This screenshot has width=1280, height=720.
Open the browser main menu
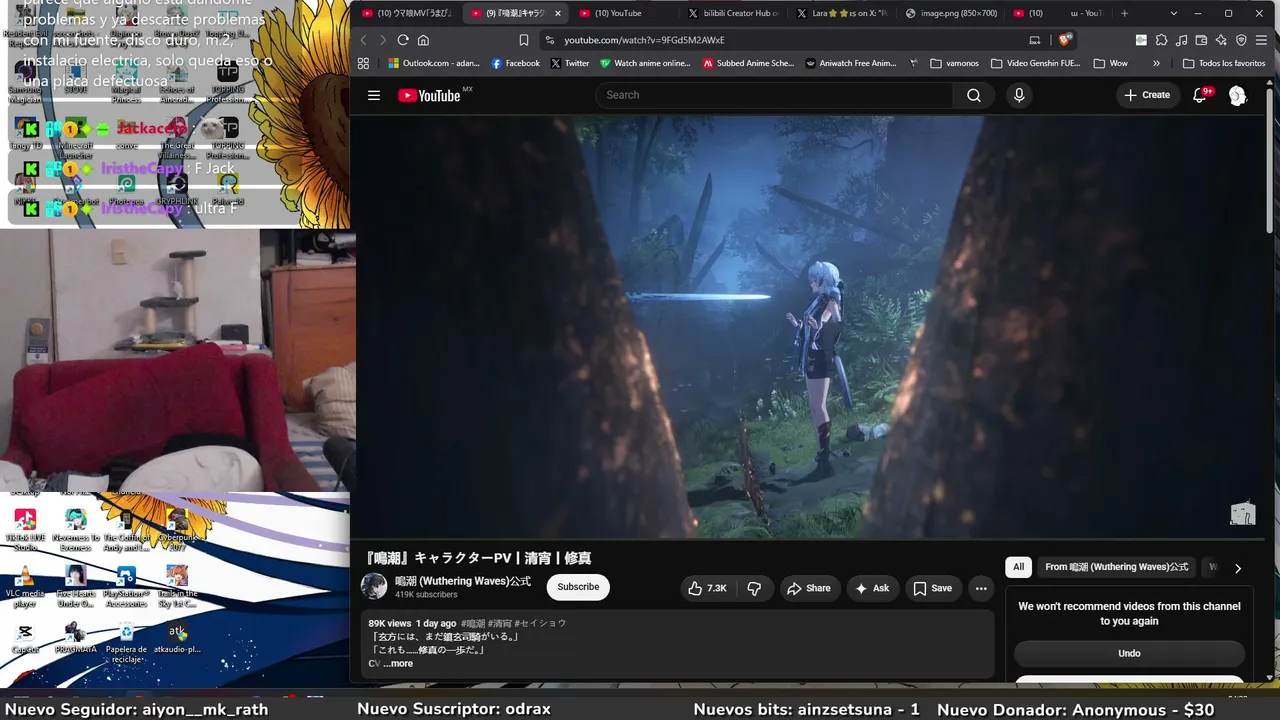pos(1260,40)
